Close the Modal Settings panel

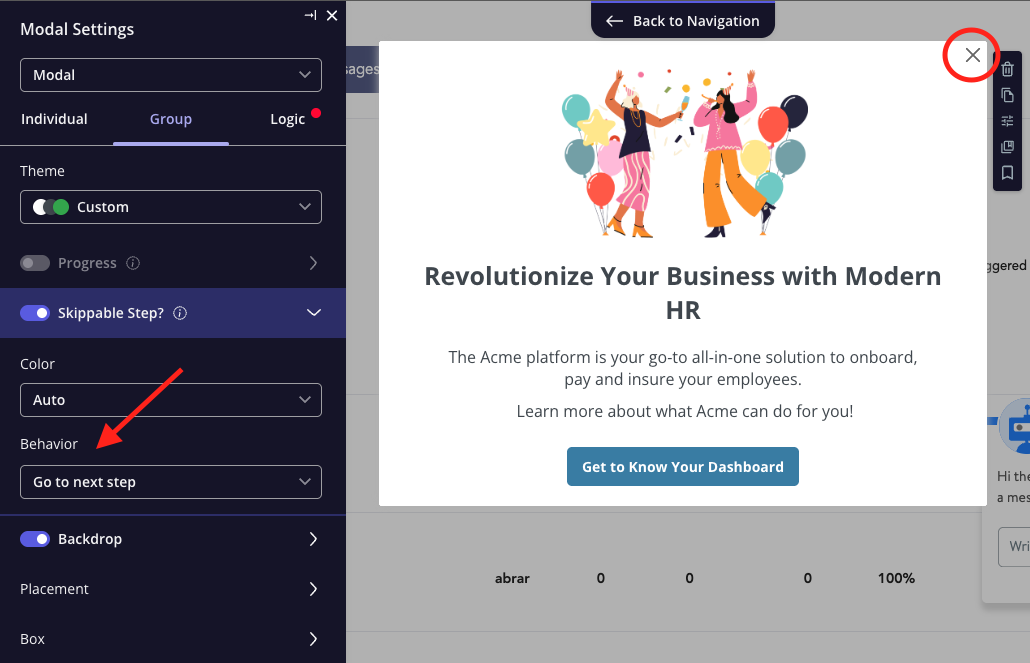point(332,15)
